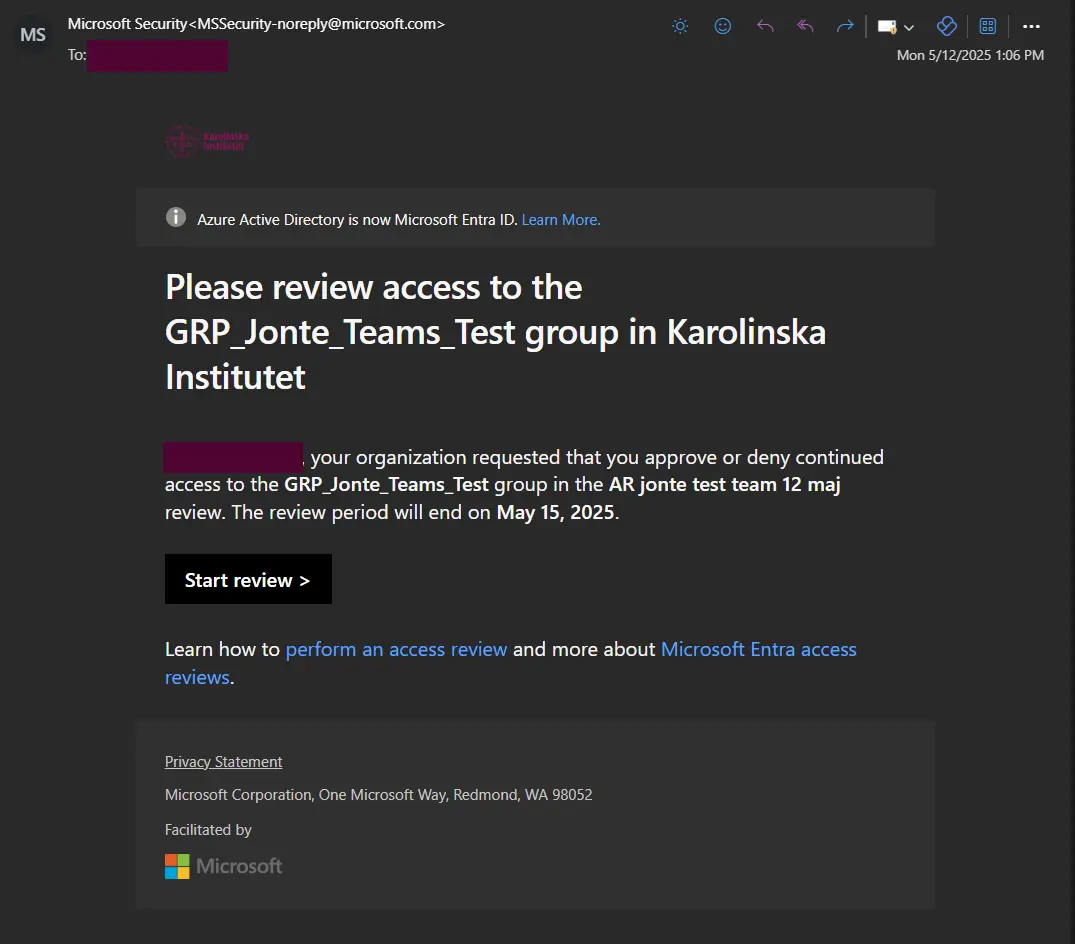Open the More actions ellipsis menu
Screen dimensions: 1075x944
(1032, 27)
